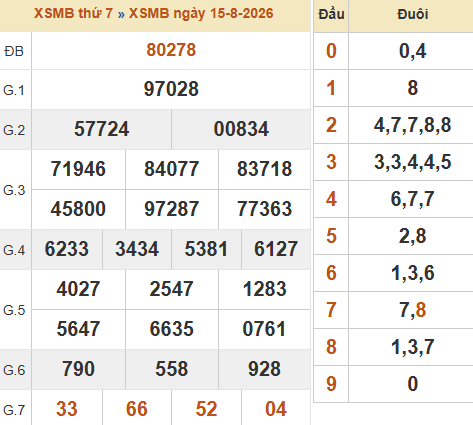Screen dimensions: 473x425
Task: Select G.3 number 97287
Action: (x=171, y=209)
